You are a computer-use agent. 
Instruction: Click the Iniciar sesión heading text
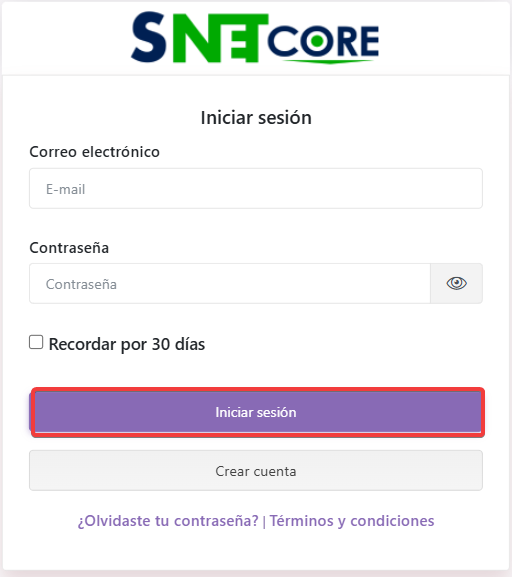256,118
